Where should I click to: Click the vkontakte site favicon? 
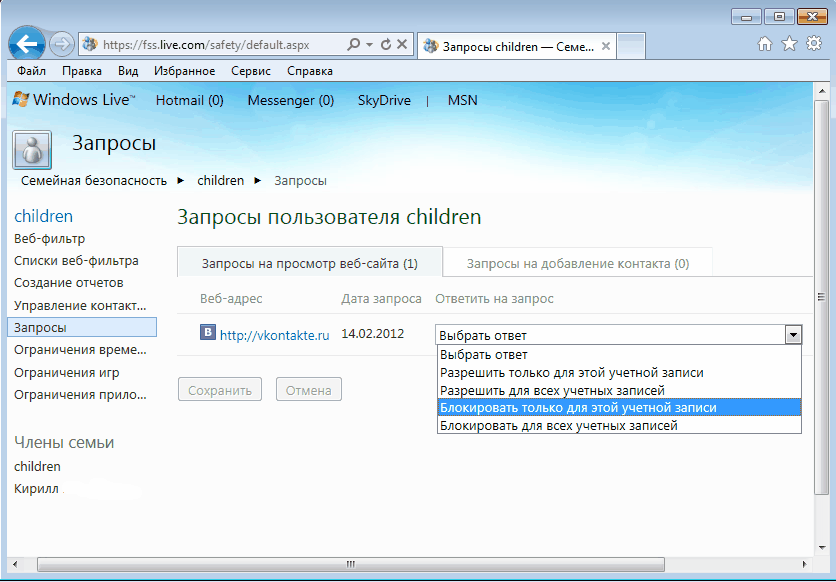coord(208,332)
